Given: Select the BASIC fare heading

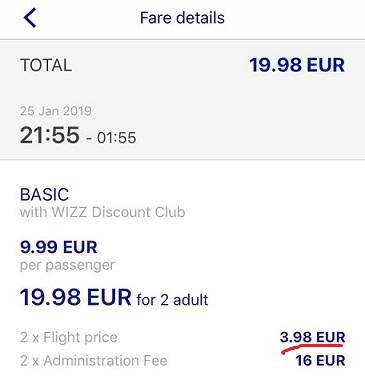Looking at the screenshot, I should (x=44, y=195).
